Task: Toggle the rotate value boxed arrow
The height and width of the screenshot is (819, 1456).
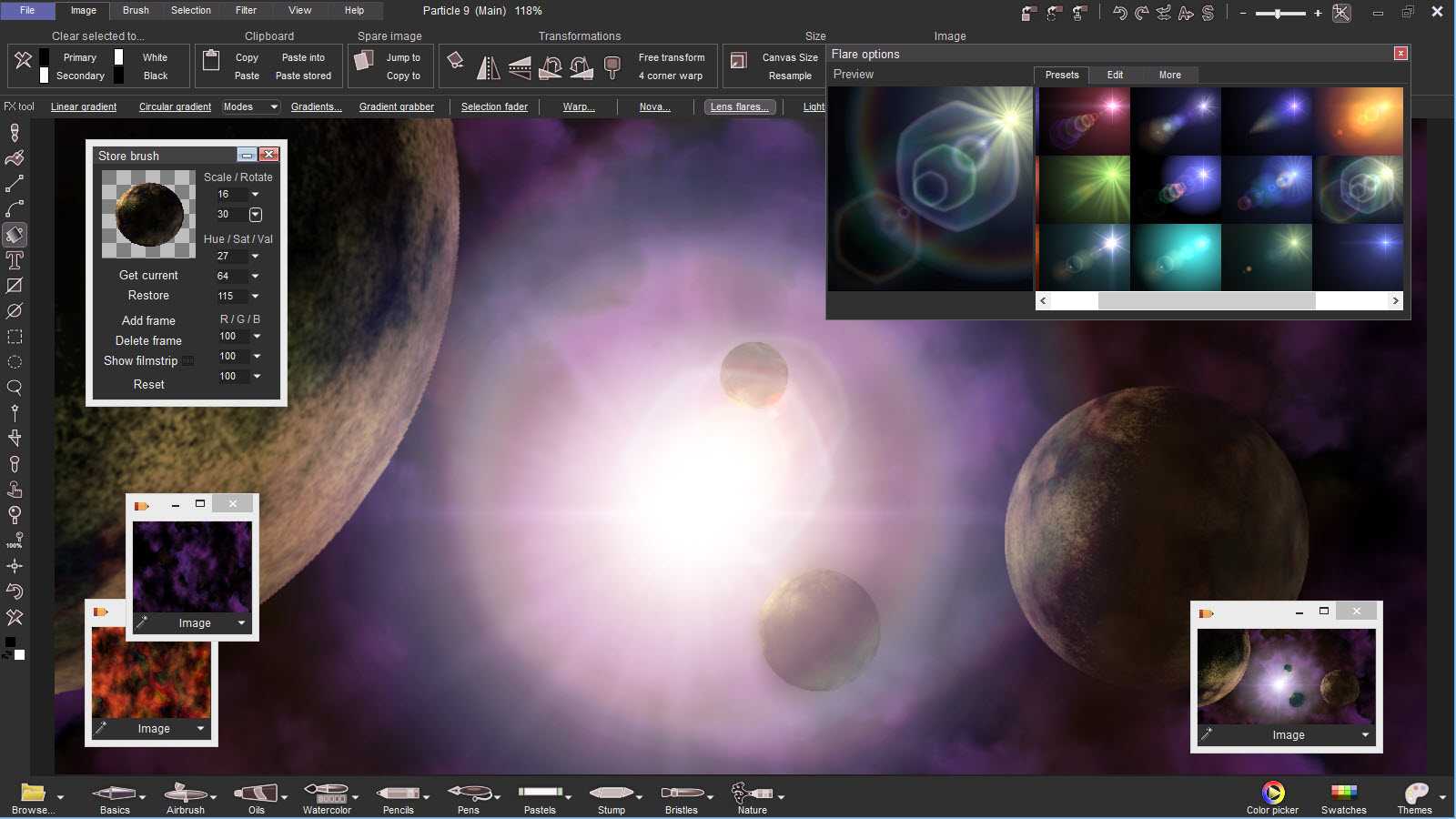Action: (x=256, y=215)
